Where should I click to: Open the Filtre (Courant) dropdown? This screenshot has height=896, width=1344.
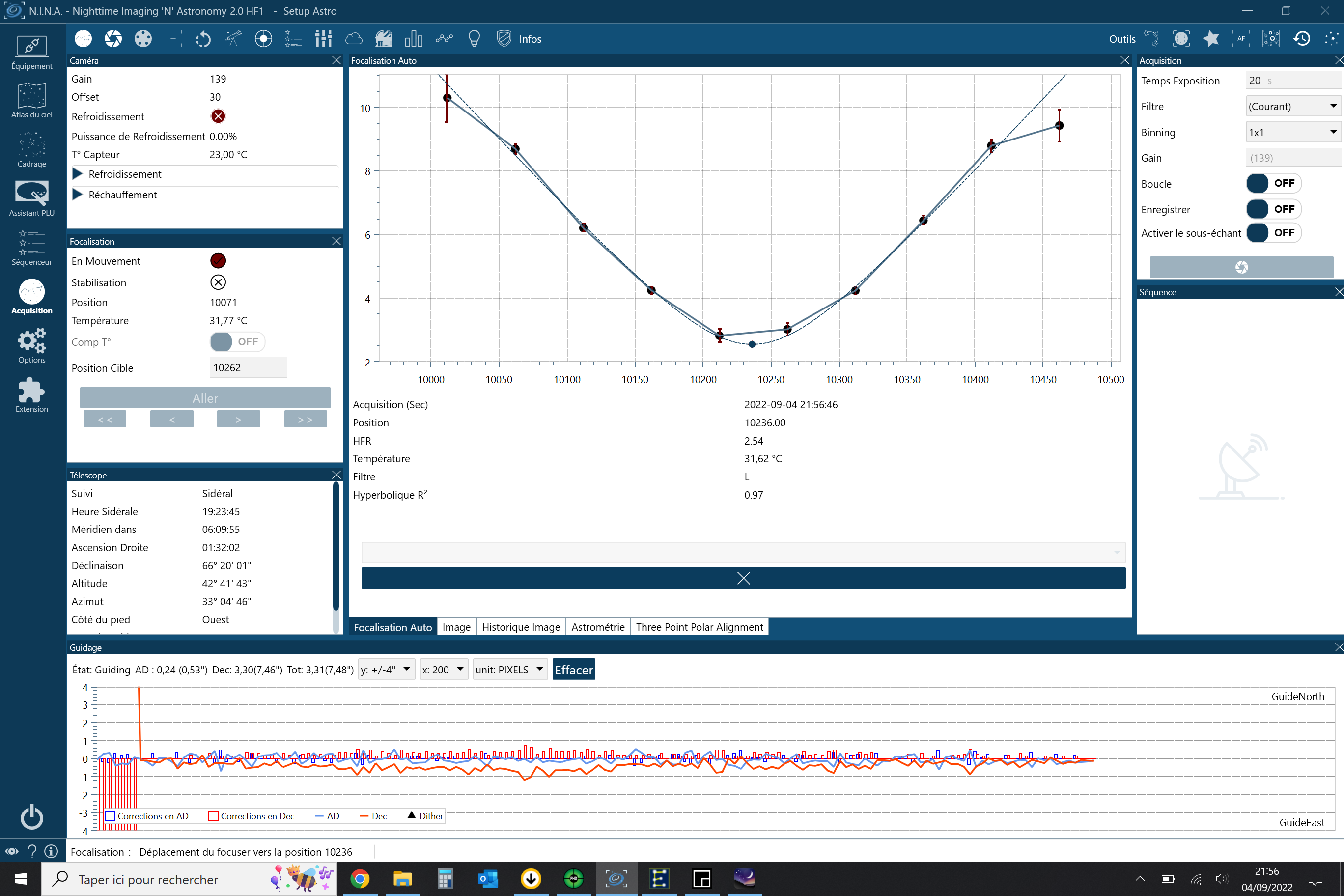pos(1292,106)
